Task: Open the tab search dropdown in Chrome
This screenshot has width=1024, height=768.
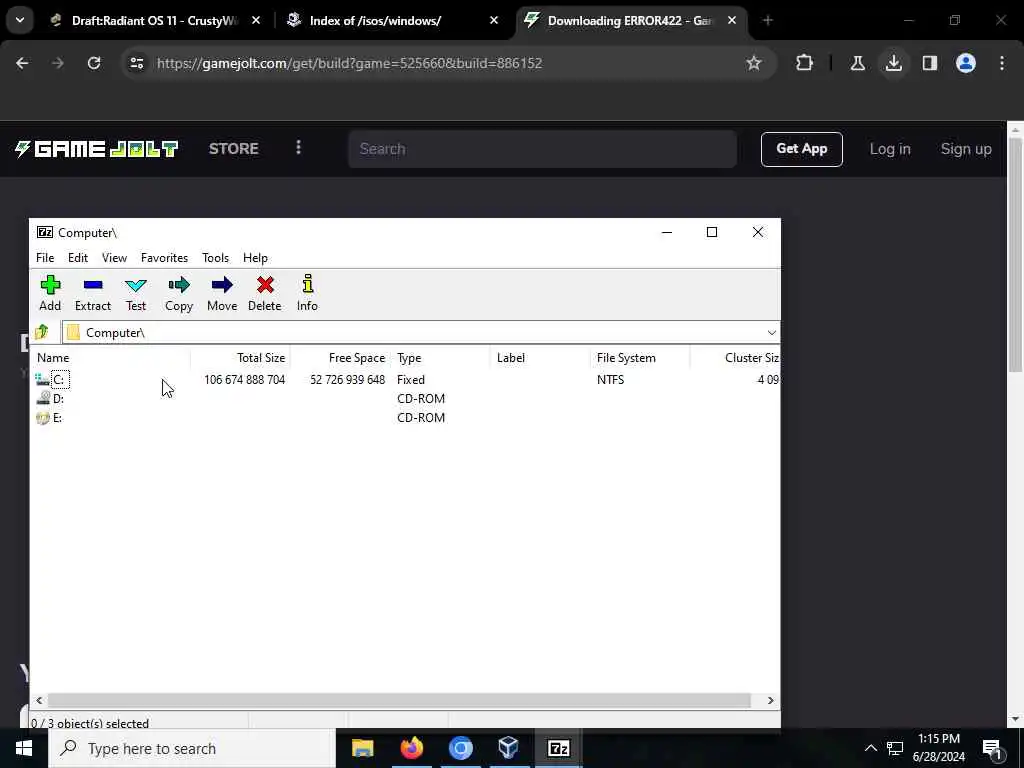Action: (x=20, y=20)
